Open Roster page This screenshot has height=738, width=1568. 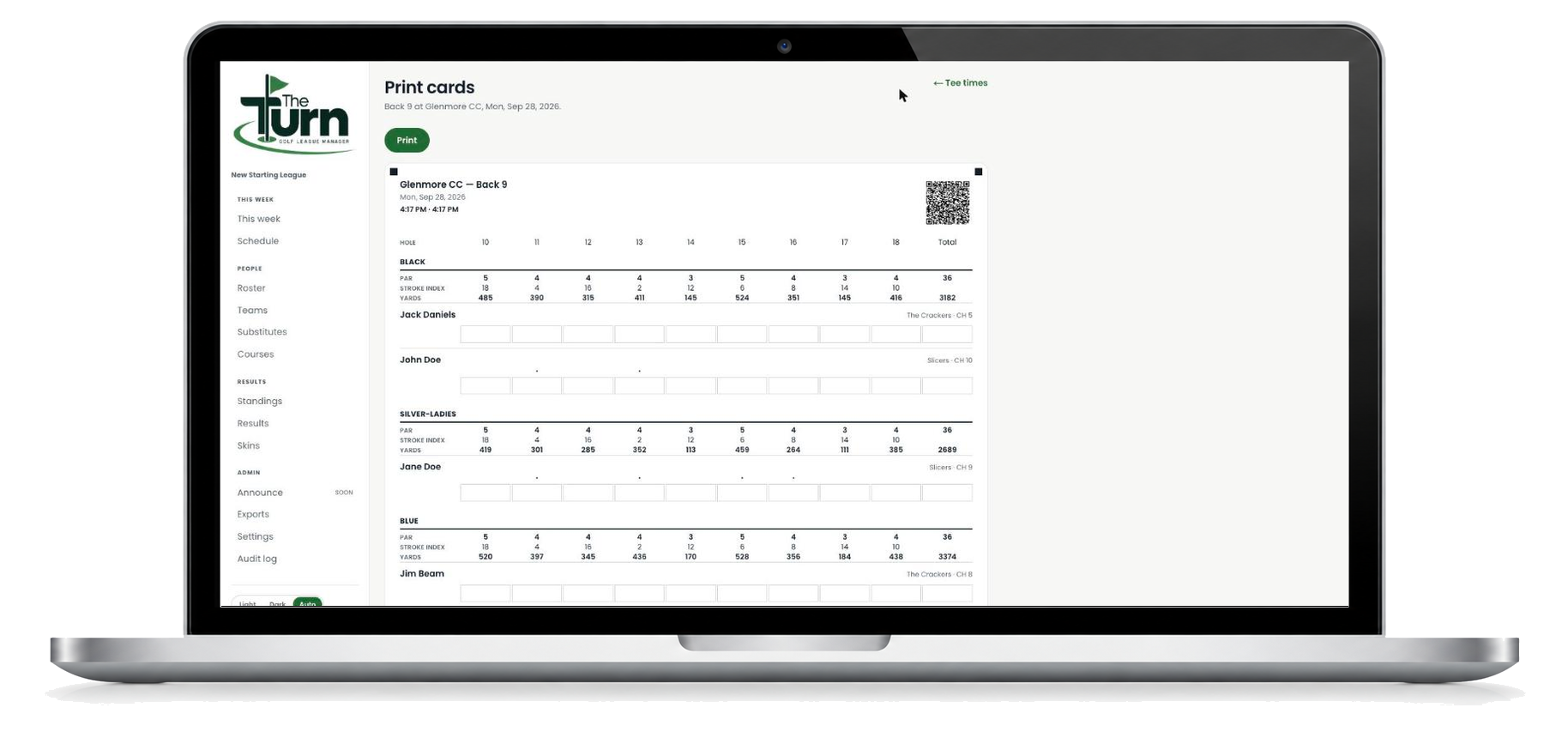251,288
